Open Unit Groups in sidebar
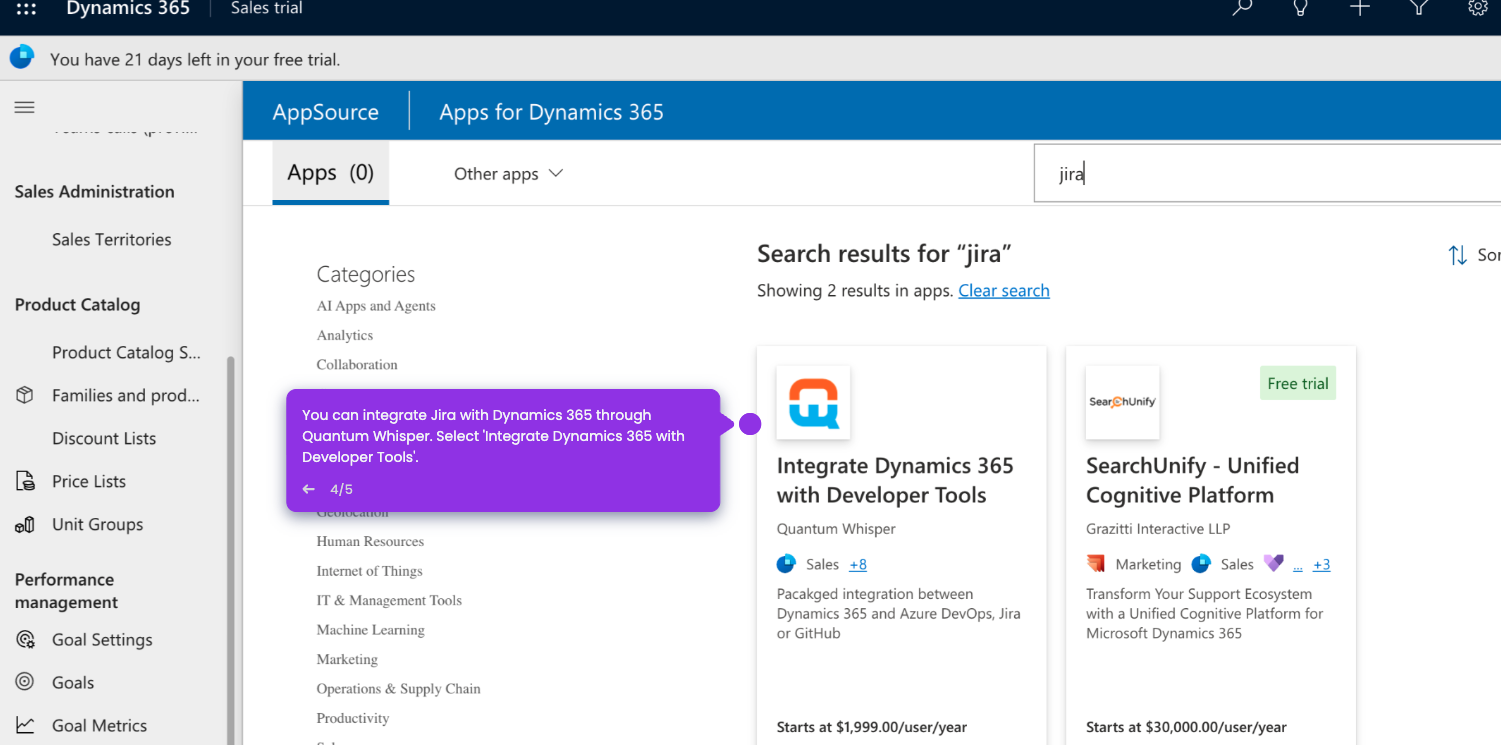 tap(97, 524)
